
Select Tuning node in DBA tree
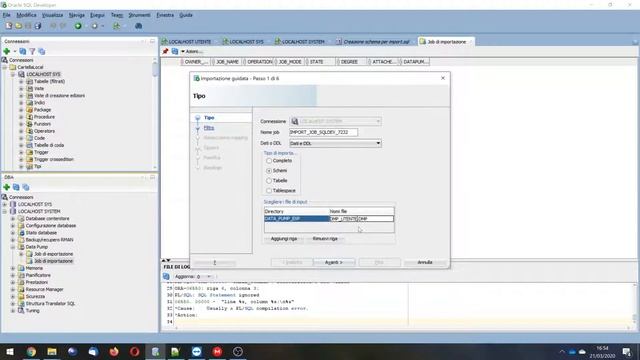click(33, 311)
